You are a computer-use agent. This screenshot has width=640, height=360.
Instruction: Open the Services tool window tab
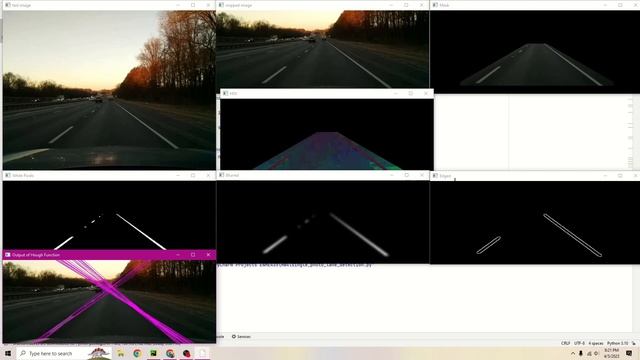tap(241, 337)
